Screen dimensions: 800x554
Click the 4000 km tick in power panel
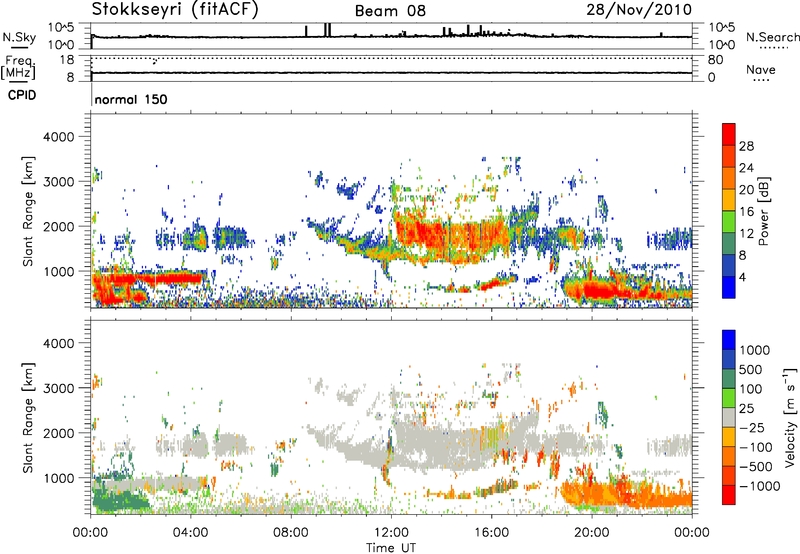pos(58,137)
